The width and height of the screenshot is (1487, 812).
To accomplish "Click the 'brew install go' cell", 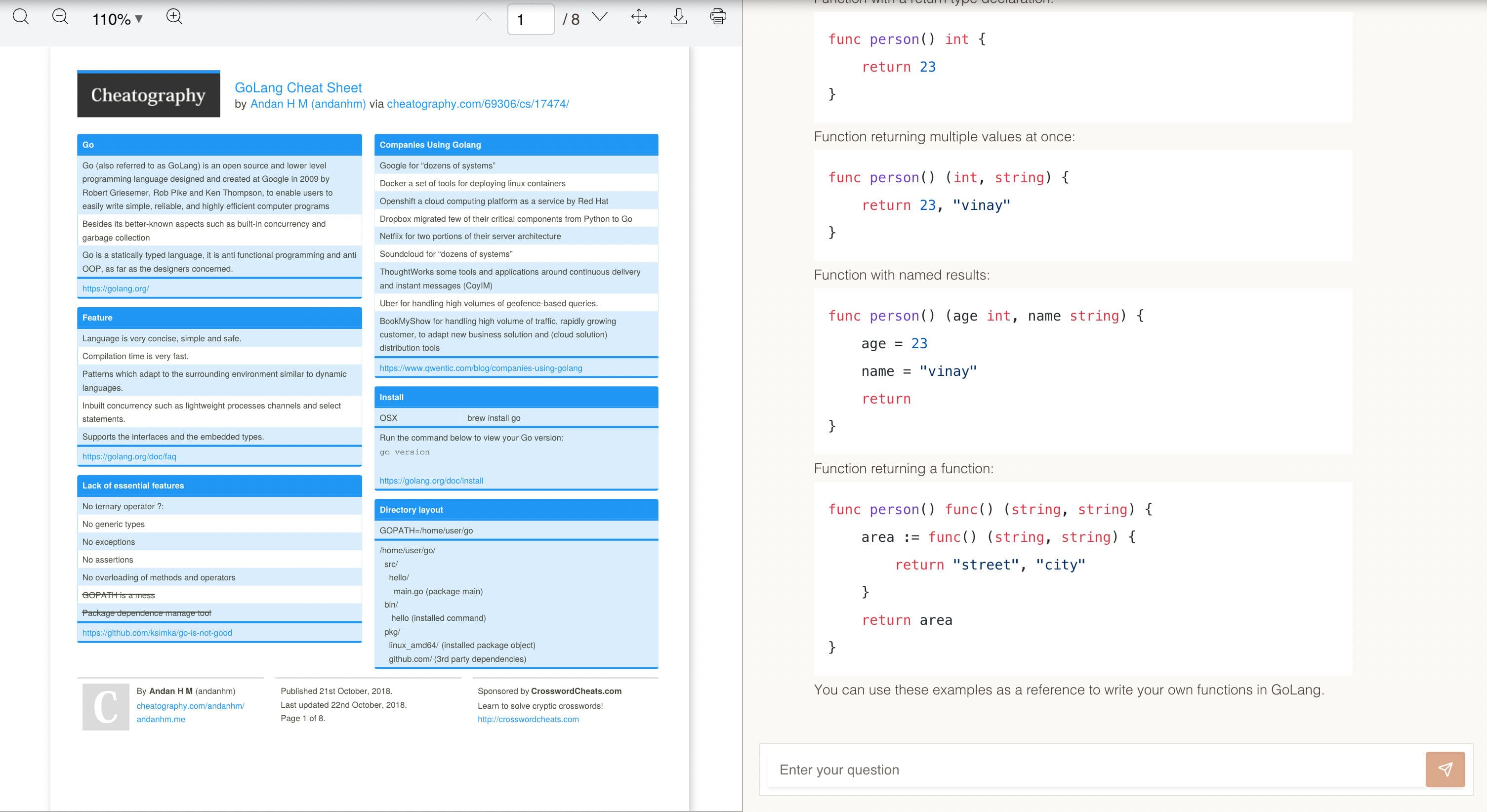I will (494, 418).
